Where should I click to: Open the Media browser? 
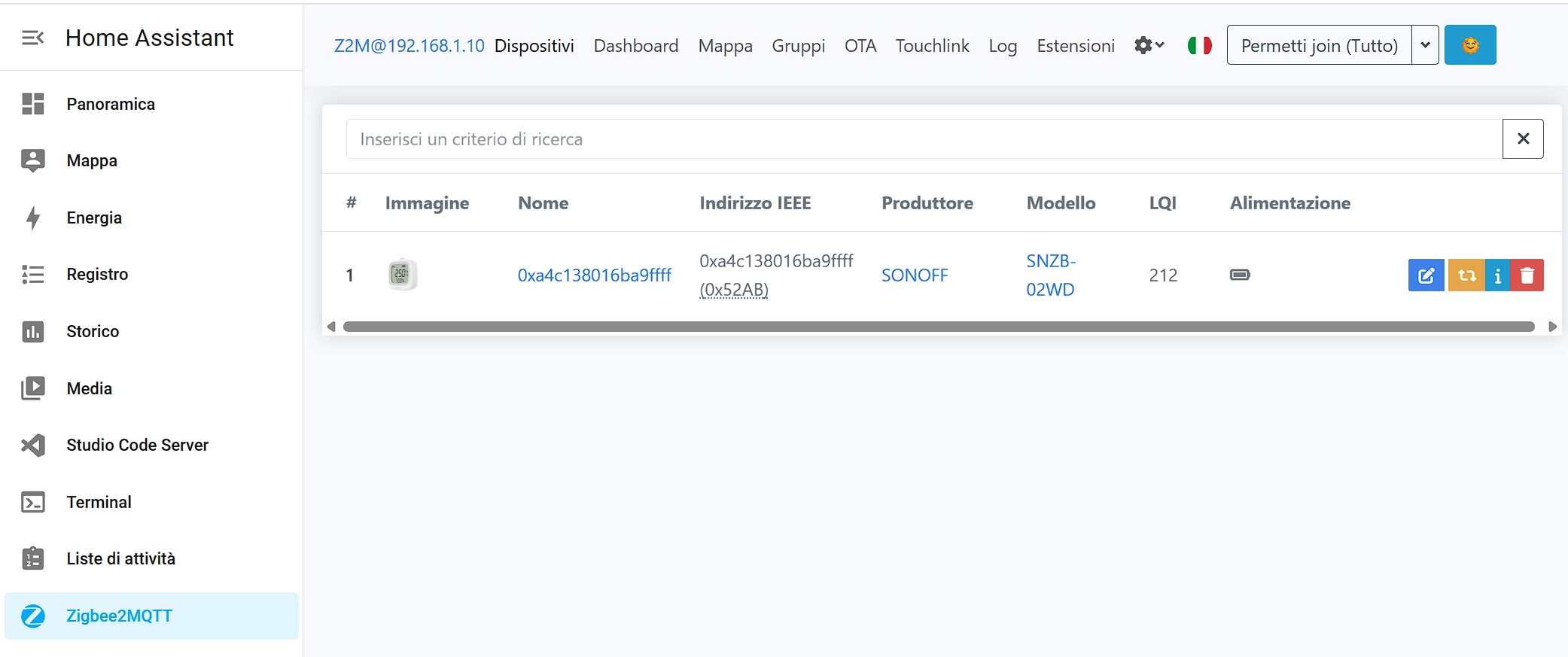pos(151,388)
